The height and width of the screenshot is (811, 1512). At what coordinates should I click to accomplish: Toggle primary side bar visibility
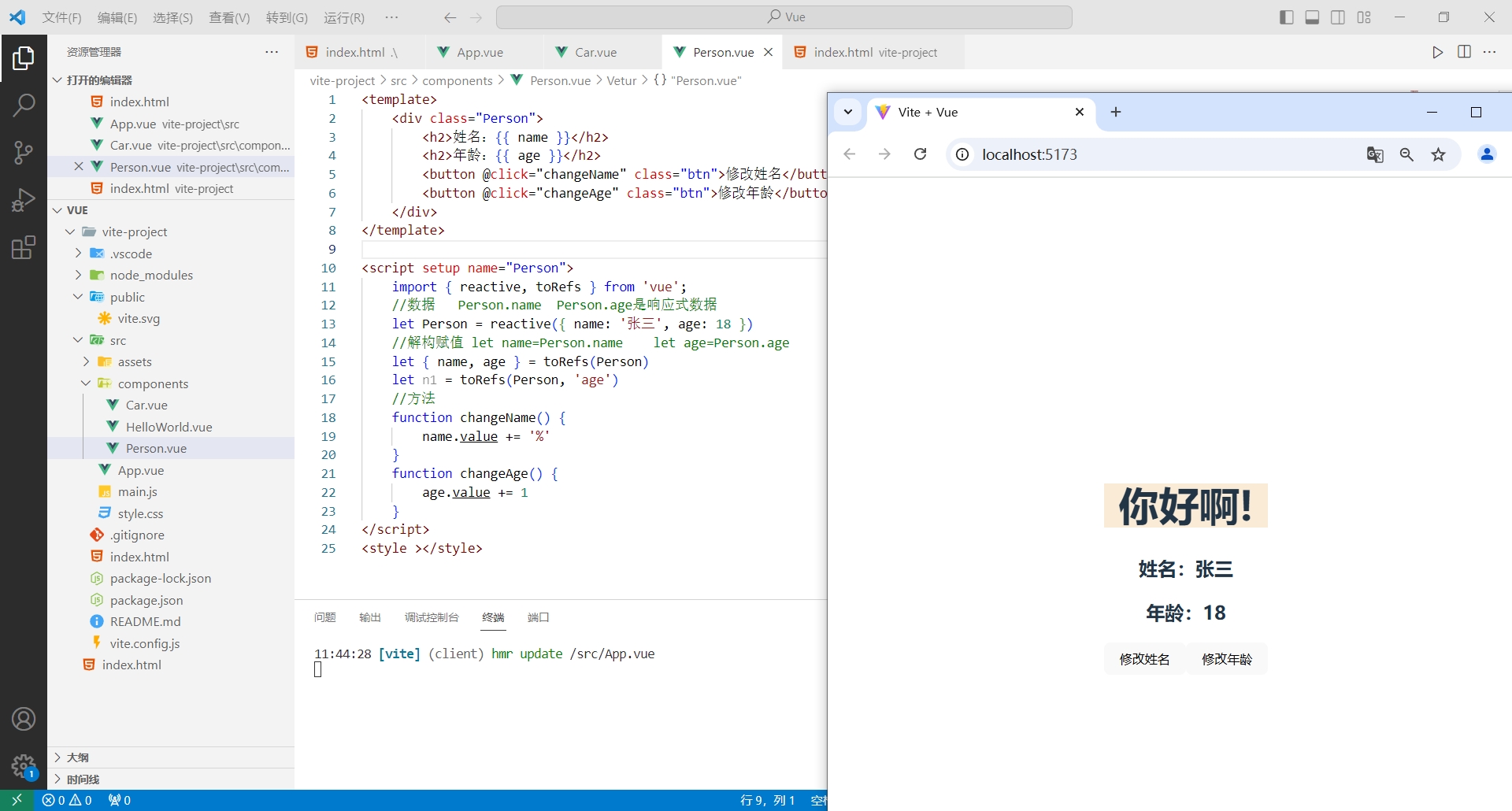(x=1287, y=17)
